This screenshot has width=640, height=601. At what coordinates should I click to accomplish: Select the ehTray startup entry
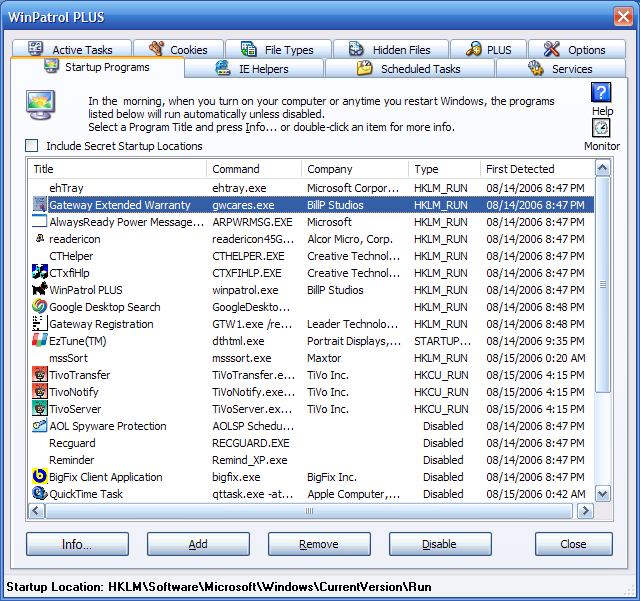[311, 187]
